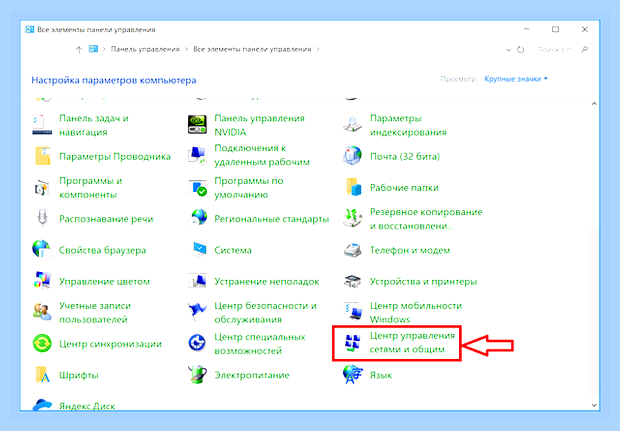Screen dimensions: 620x431
Task: Open the Устранение неполадок link
Action: pos(267,281)
